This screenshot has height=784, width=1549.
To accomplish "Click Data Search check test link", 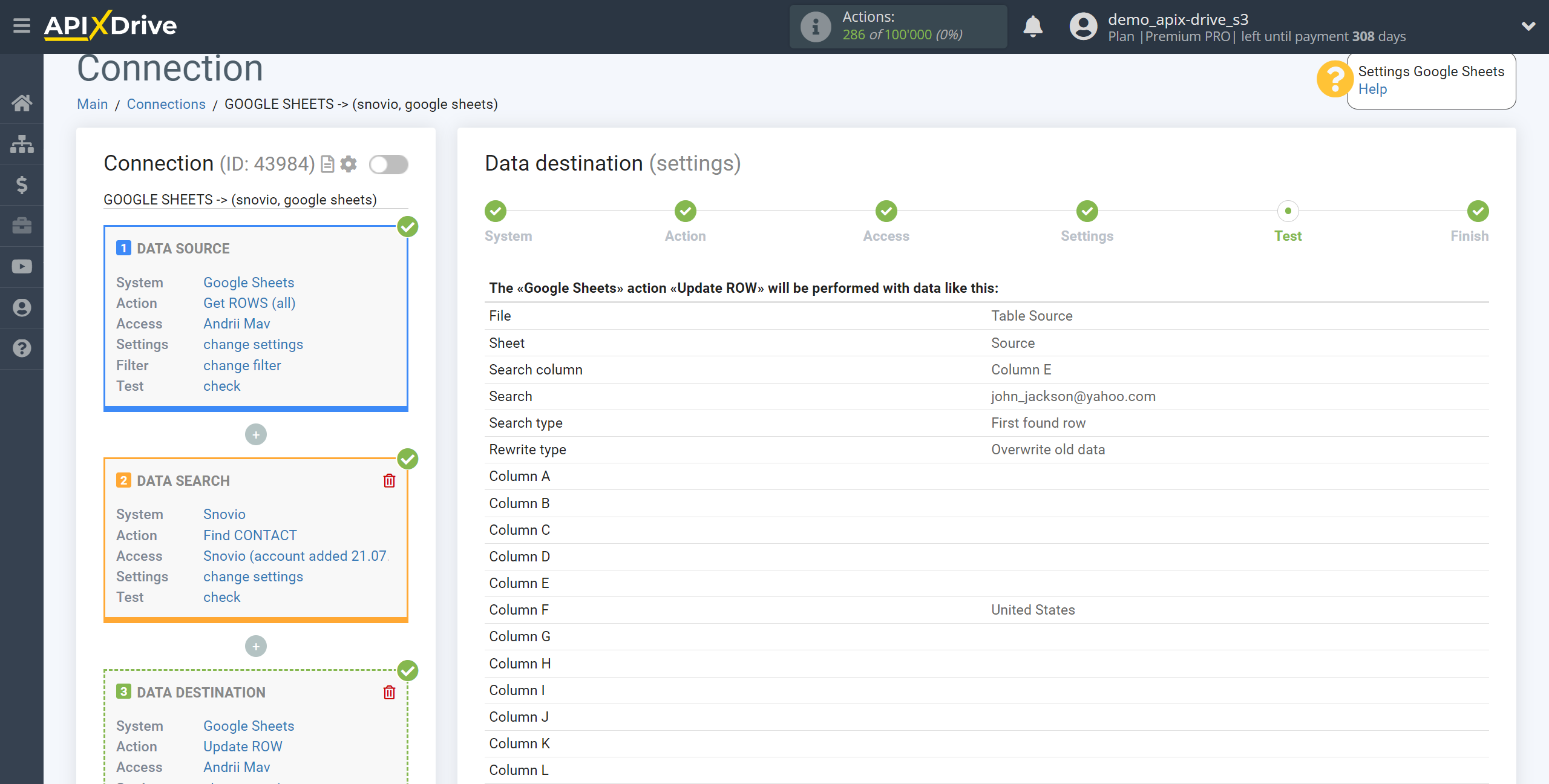I will click(221, 597).
